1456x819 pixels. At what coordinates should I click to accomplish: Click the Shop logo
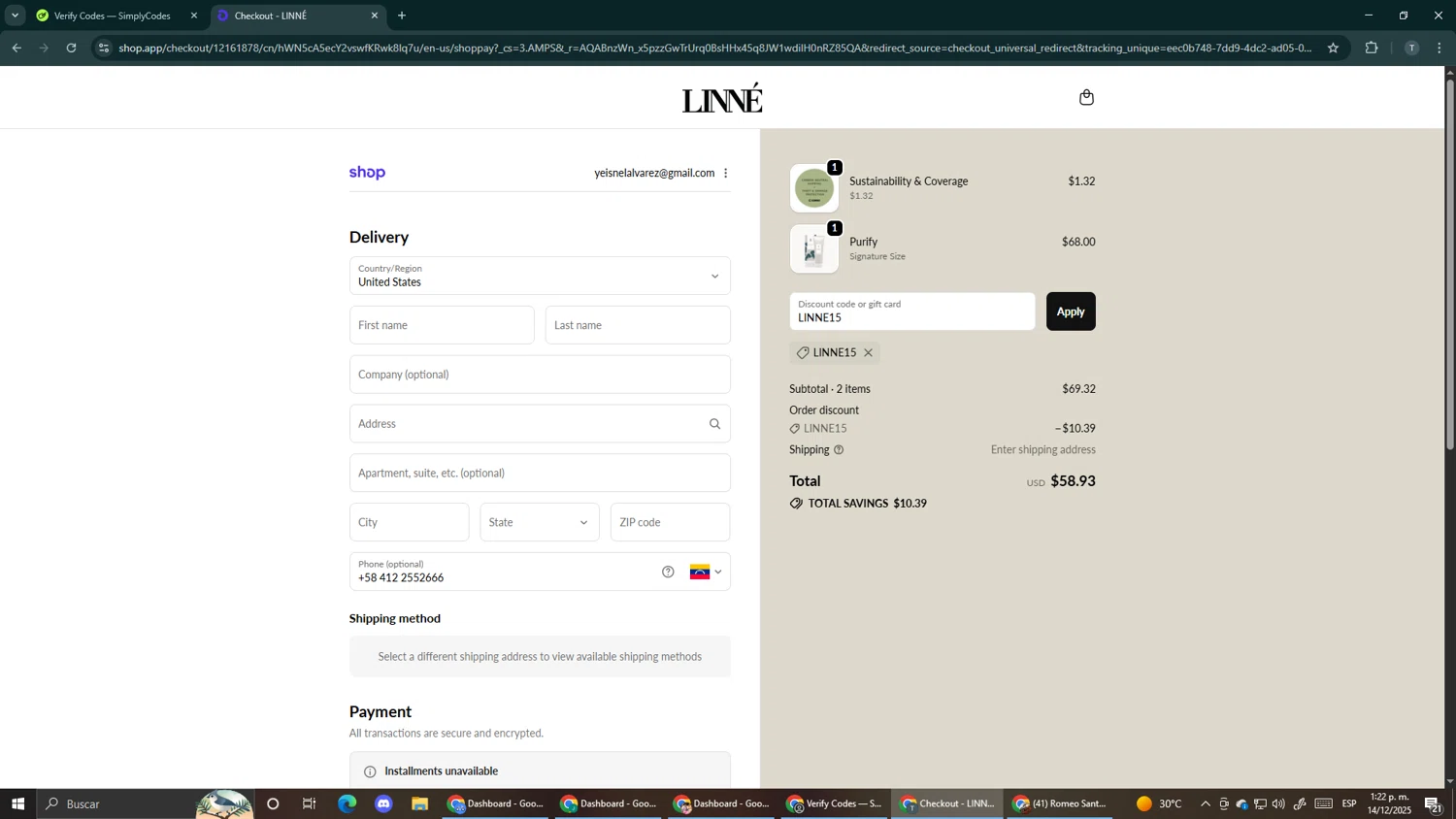pyautogui.click(x=367, y=173)
